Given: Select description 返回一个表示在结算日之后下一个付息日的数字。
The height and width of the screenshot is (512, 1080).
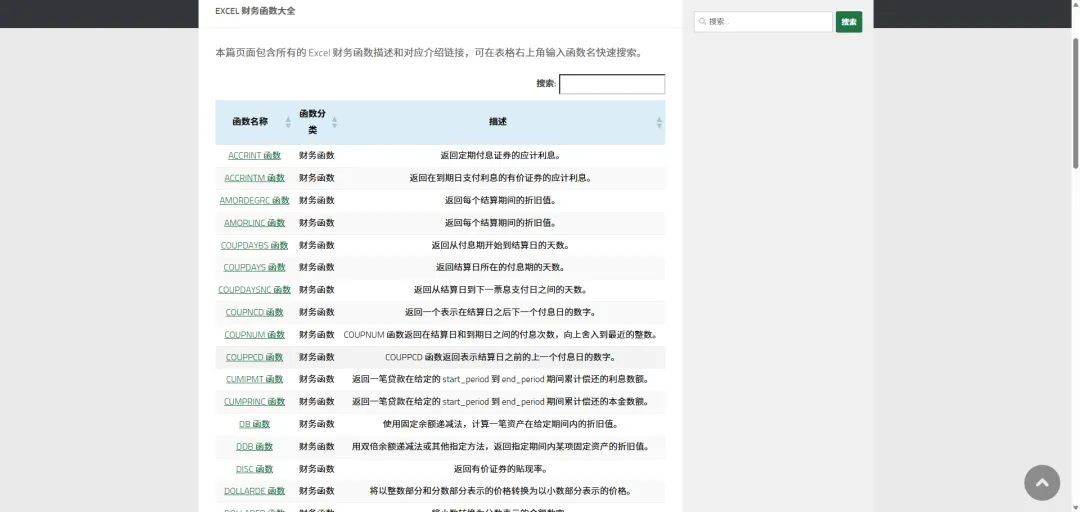Looking at the screenshot, I should (500, 312).
